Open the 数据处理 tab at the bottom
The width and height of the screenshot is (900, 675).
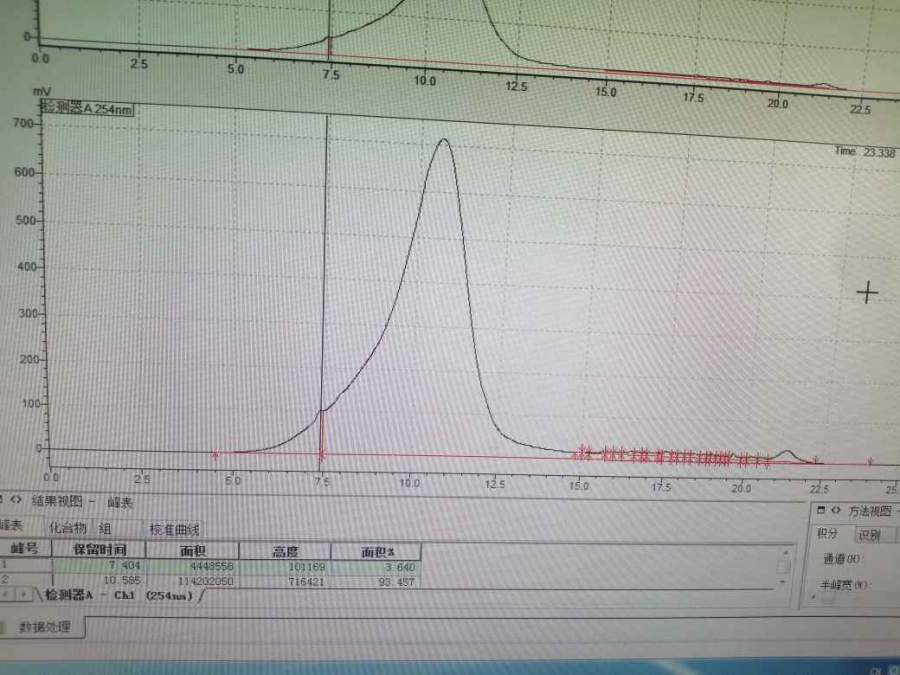coord(45,626)
